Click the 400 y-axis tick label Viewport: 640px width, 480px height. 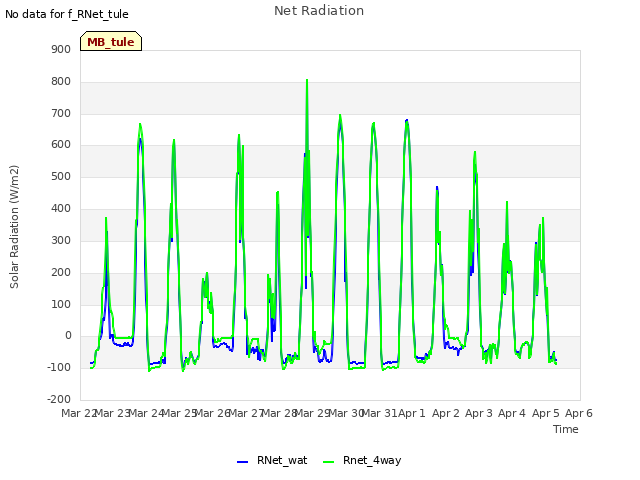[61, 209]
